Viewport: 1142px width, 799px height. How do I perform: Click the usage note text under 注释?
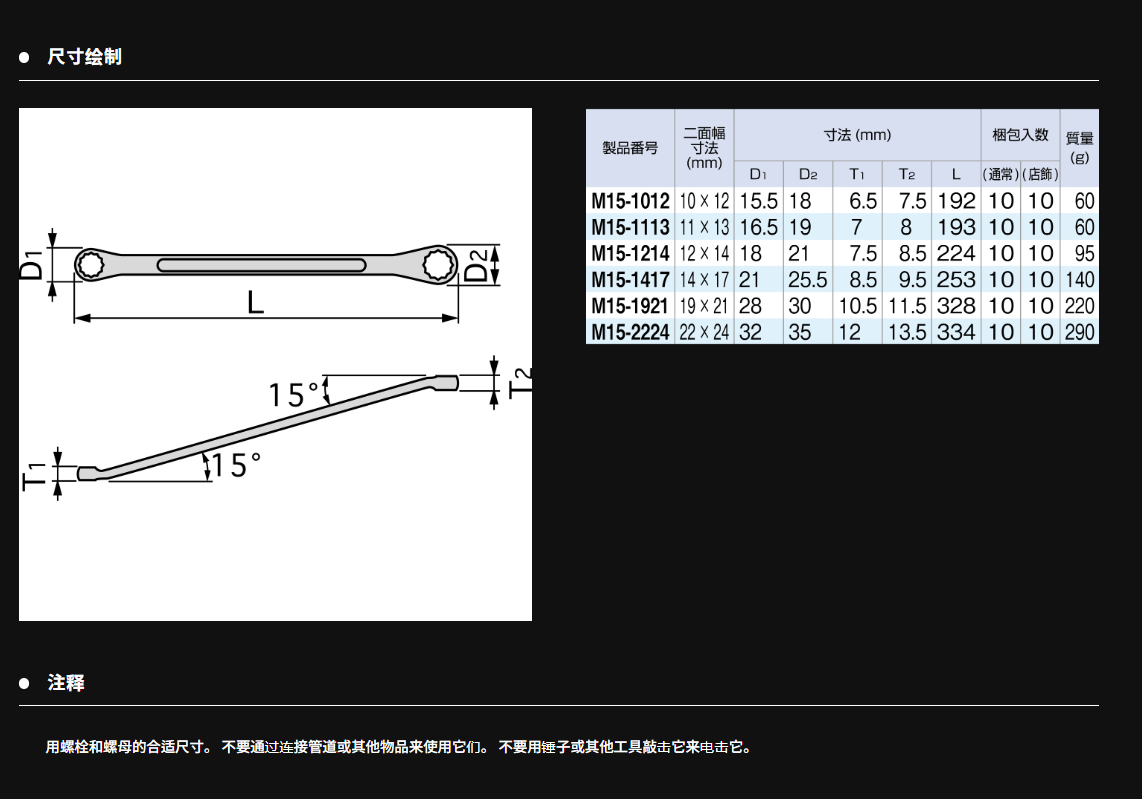pyautogui.click(x=398, y=747)
